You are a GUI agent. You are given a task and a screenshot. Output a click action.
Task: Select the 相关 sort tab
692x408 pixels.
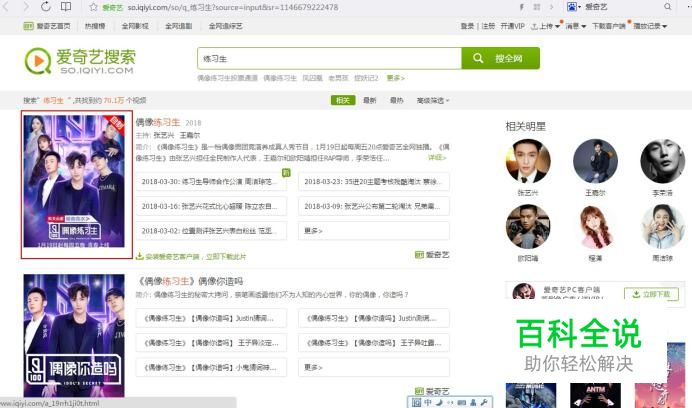(343, 100)
